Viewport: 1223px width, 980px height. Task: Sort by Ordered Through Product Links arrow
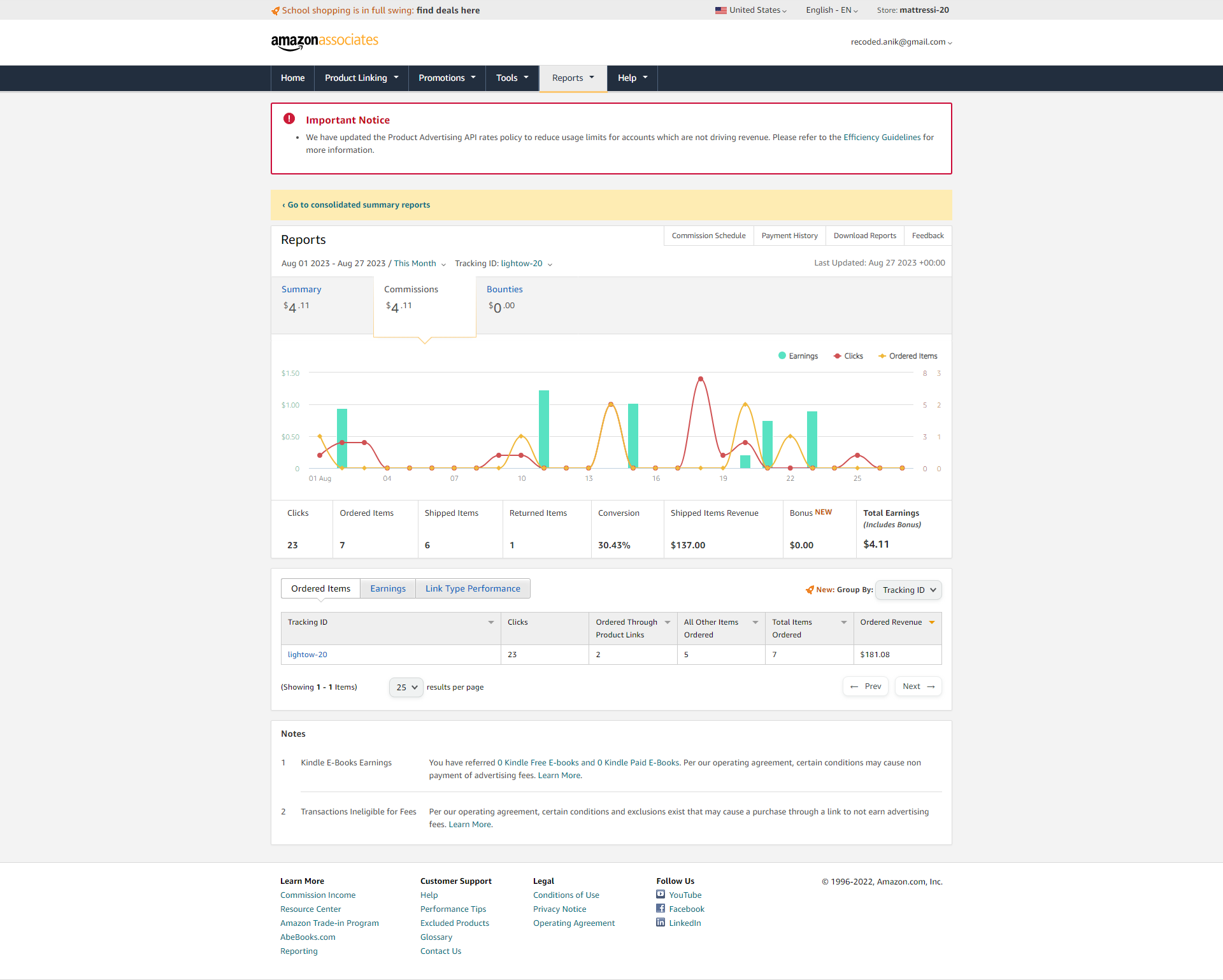[x=668, y=622]
